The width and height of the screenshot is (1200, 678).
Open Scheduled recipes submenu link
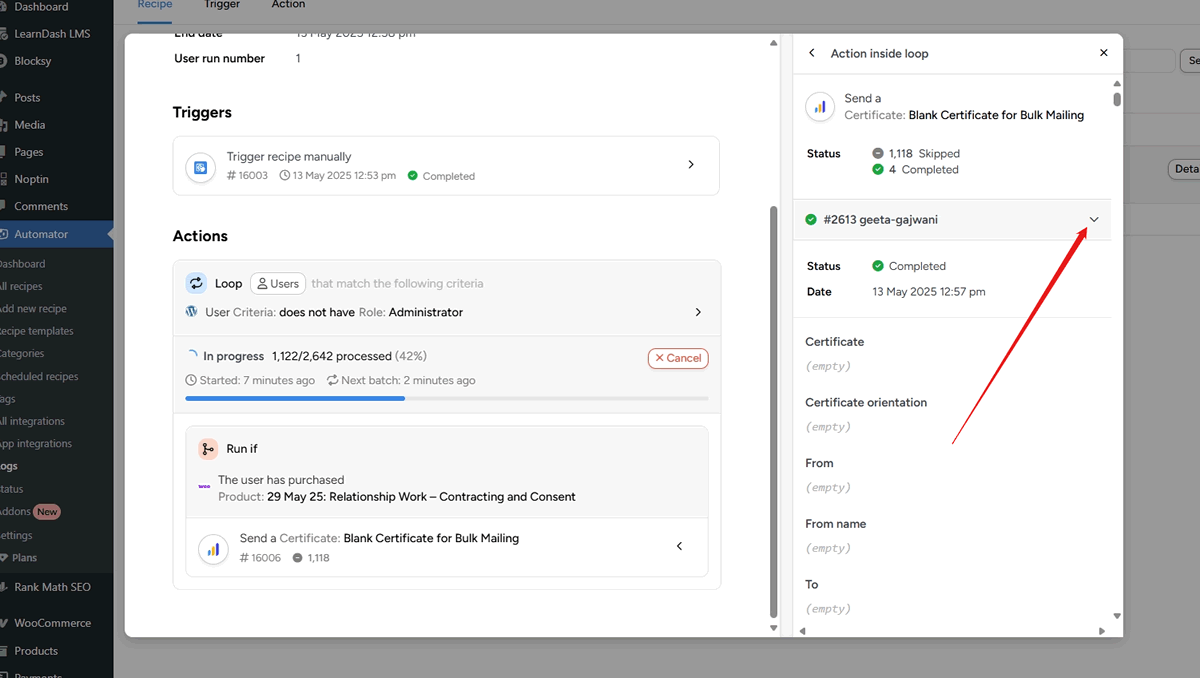(38, 377)
